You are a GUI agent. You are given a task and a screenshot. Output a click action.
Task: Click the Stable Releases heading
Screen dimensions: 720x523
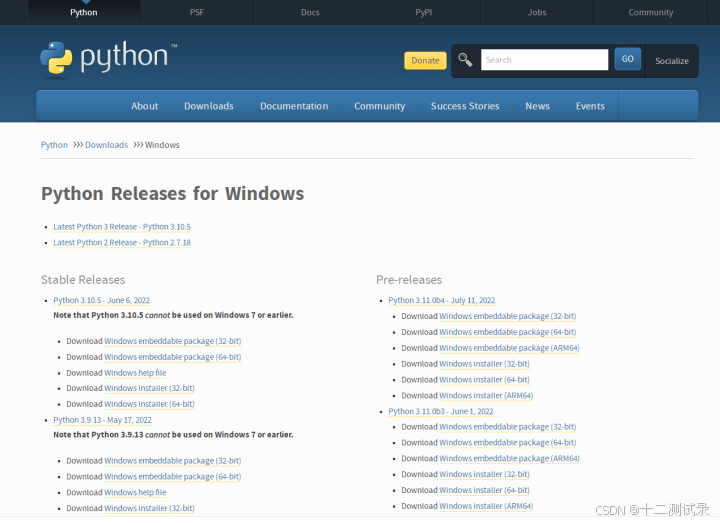(x=83, y=280)
